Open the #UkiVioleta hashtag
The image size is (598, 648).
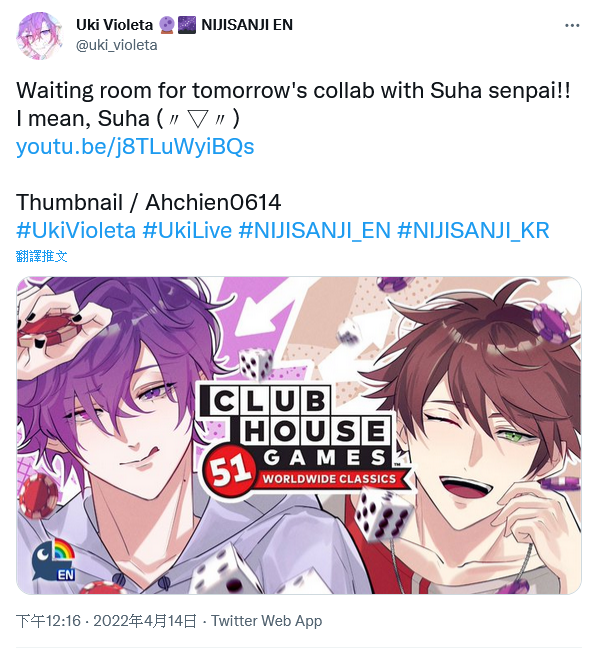(76, 230)
